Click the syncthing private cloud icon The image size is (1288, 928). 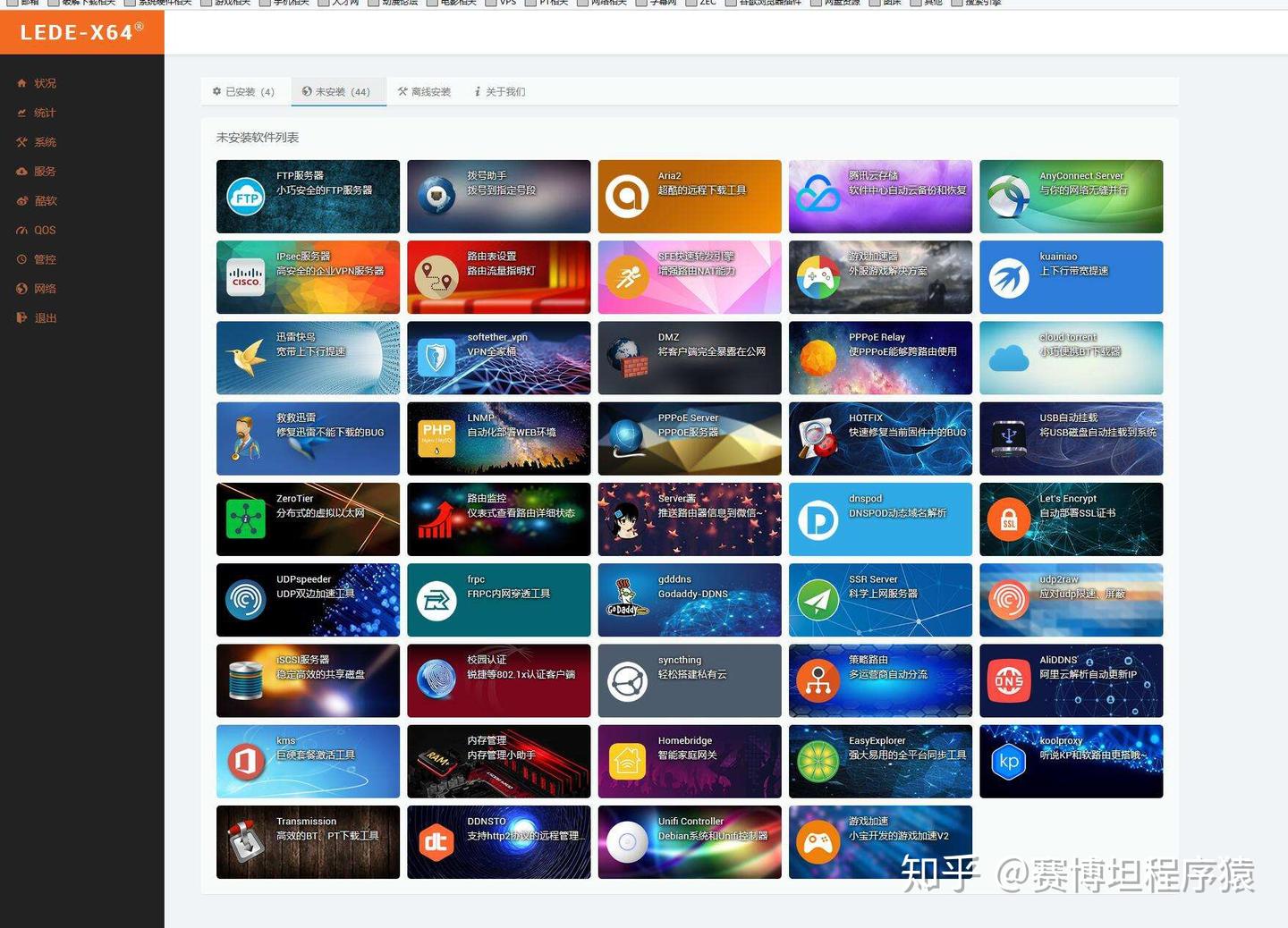[x=629, y=680]
